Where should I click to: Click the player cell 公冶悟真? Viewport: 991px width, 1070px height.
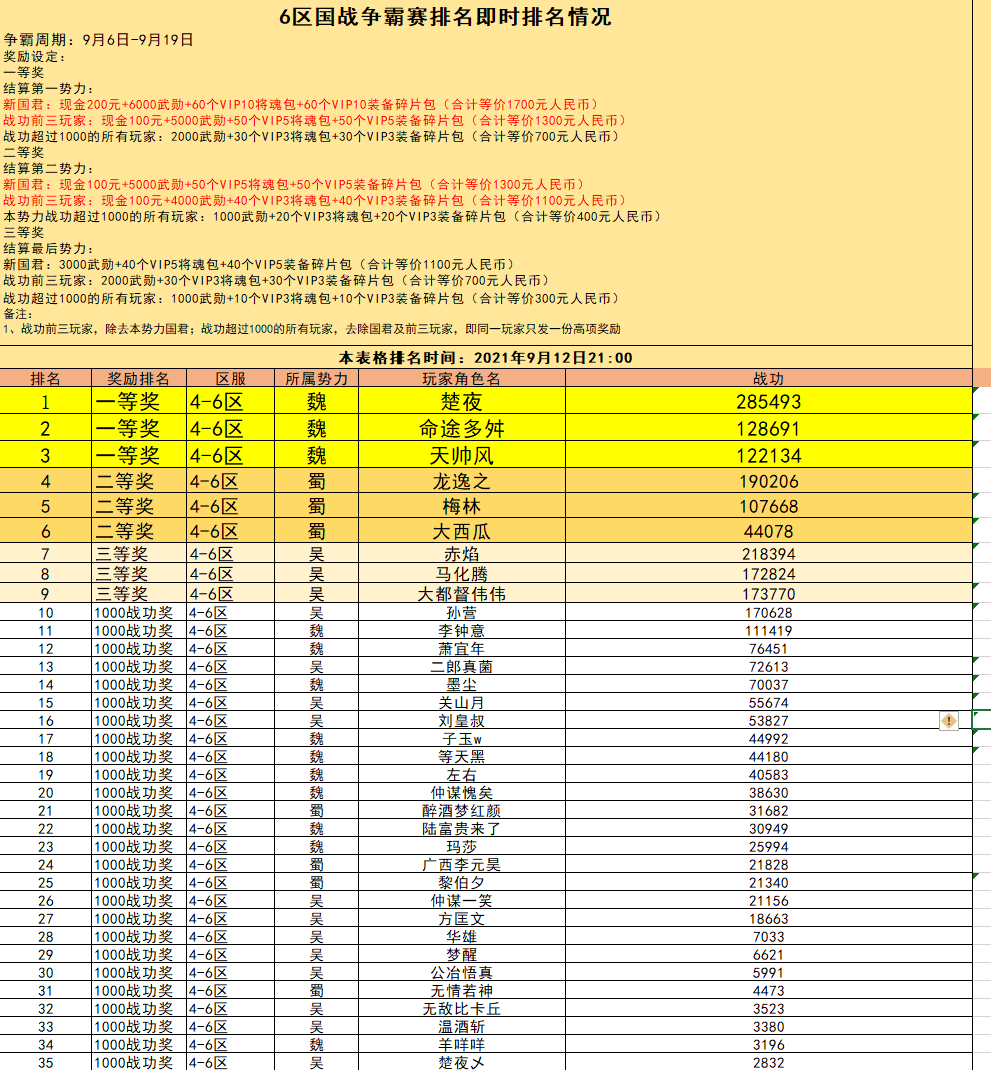462,972
